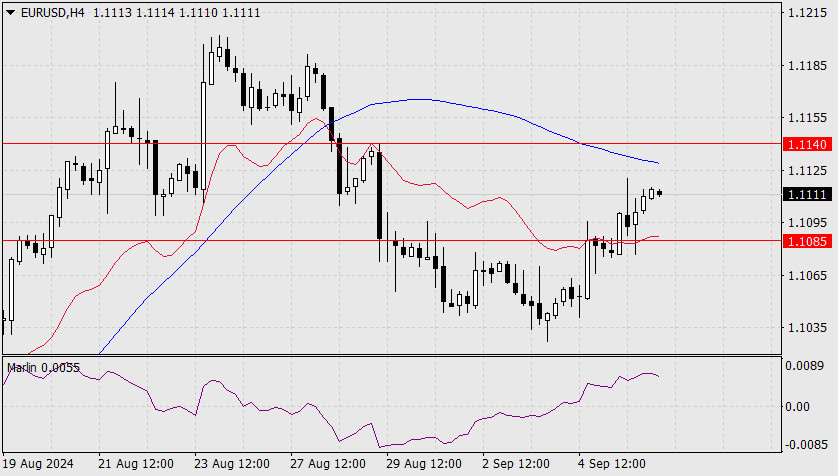Click the 1.1155 price scale value
The height and width of the screenshot is (476, 838).
pos(808,118)
